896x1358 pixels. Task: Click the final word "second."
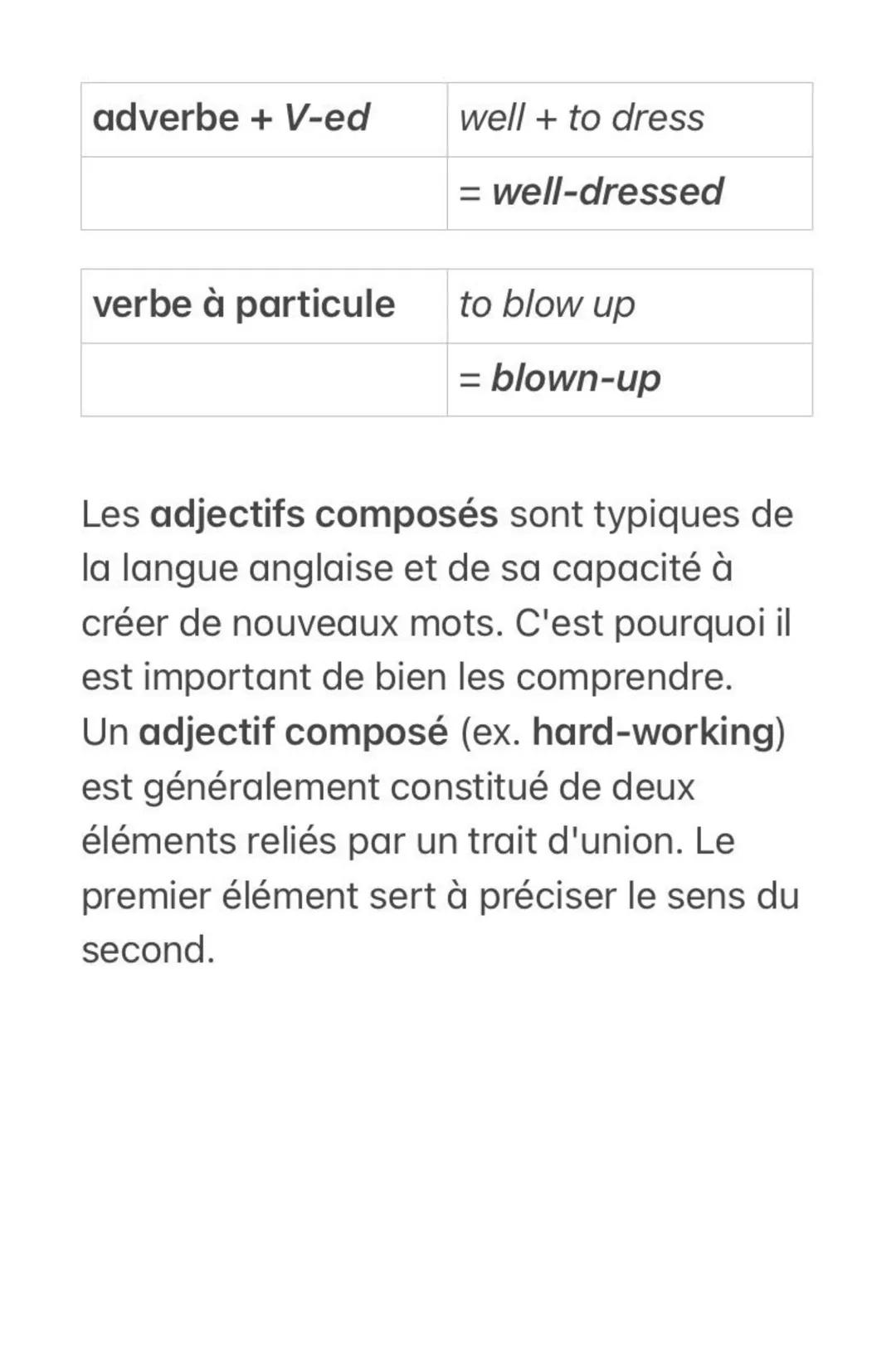pos(148,951)
